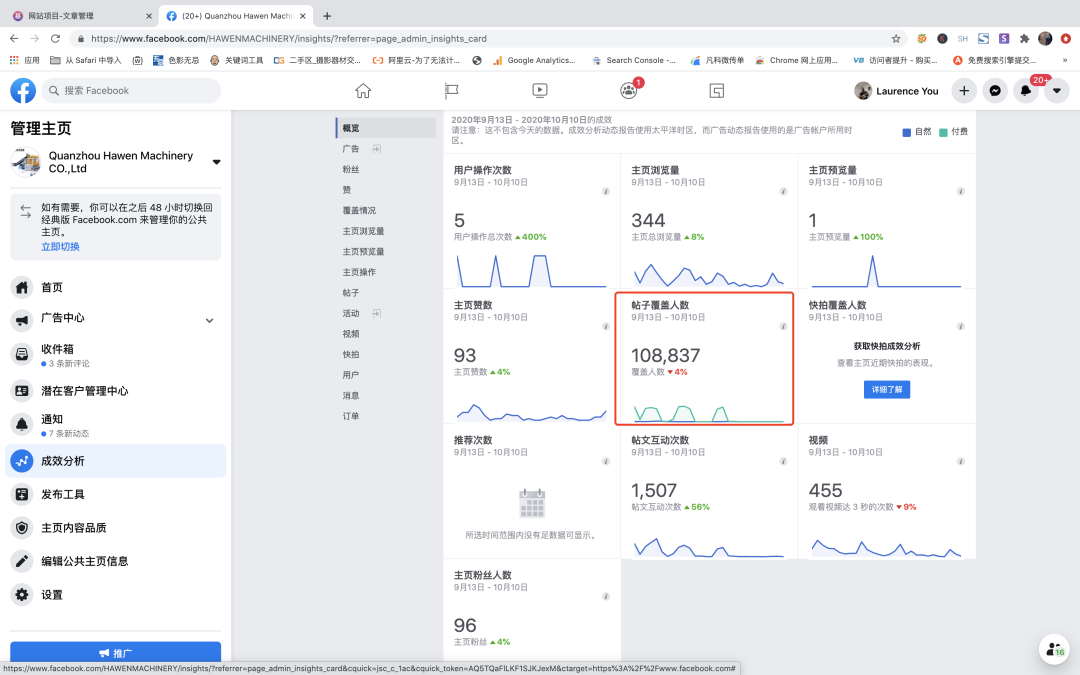
Task: Open the Gaming icon in top navigation
Action: pos(716,91)
